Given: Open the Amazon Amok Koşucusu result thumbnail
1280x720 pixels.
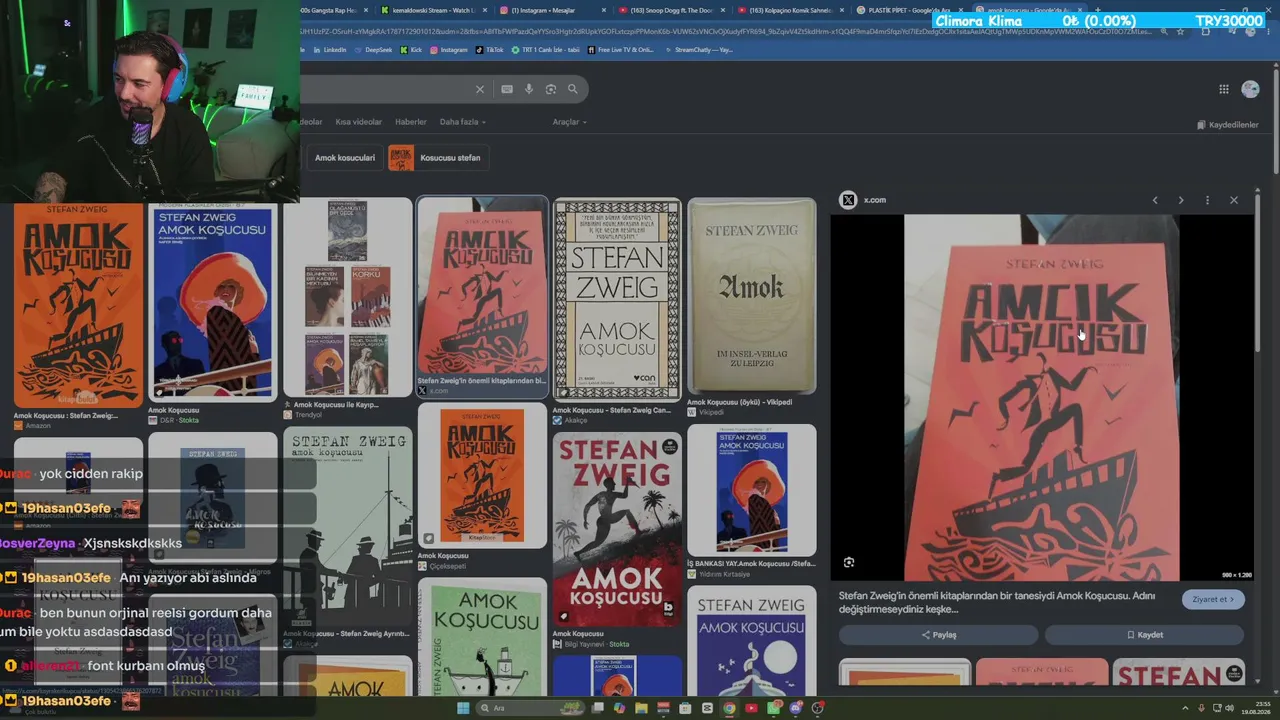Looking at the screenshot, I should coord(78,305).
